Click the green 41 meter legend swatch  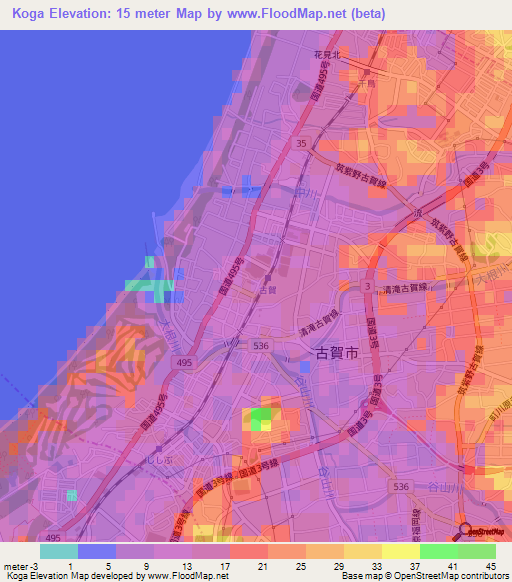[x=439, y=552]
